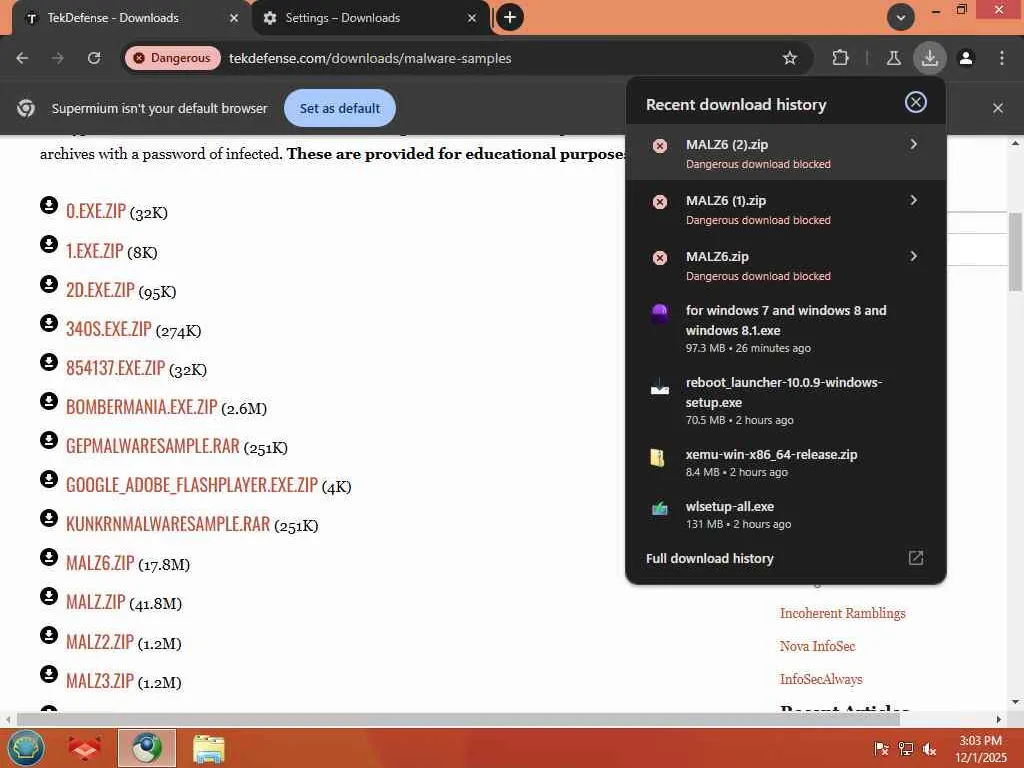Download KUNKRNMALWARESAMPLE.RAR link
Image resolution: width=1024 pixels, height=768 pixels.
coord(168,524)
